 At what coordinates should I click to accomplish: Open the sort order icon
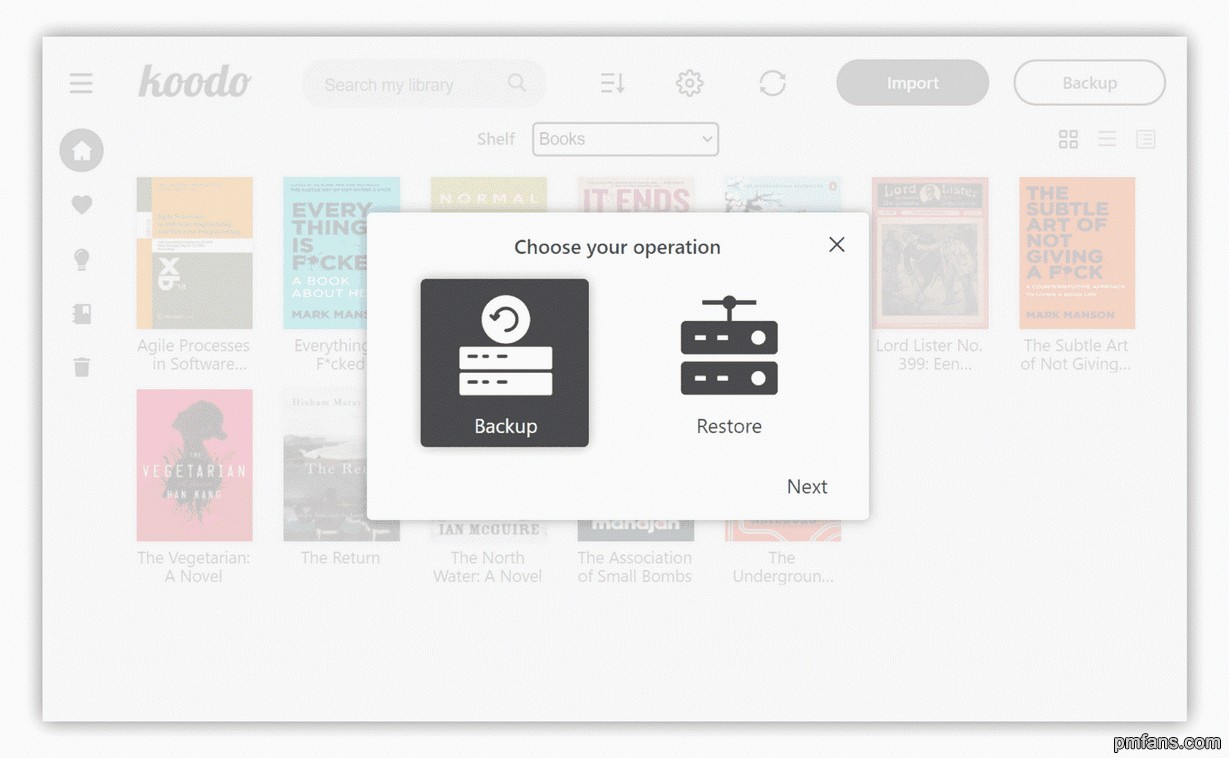612,83
